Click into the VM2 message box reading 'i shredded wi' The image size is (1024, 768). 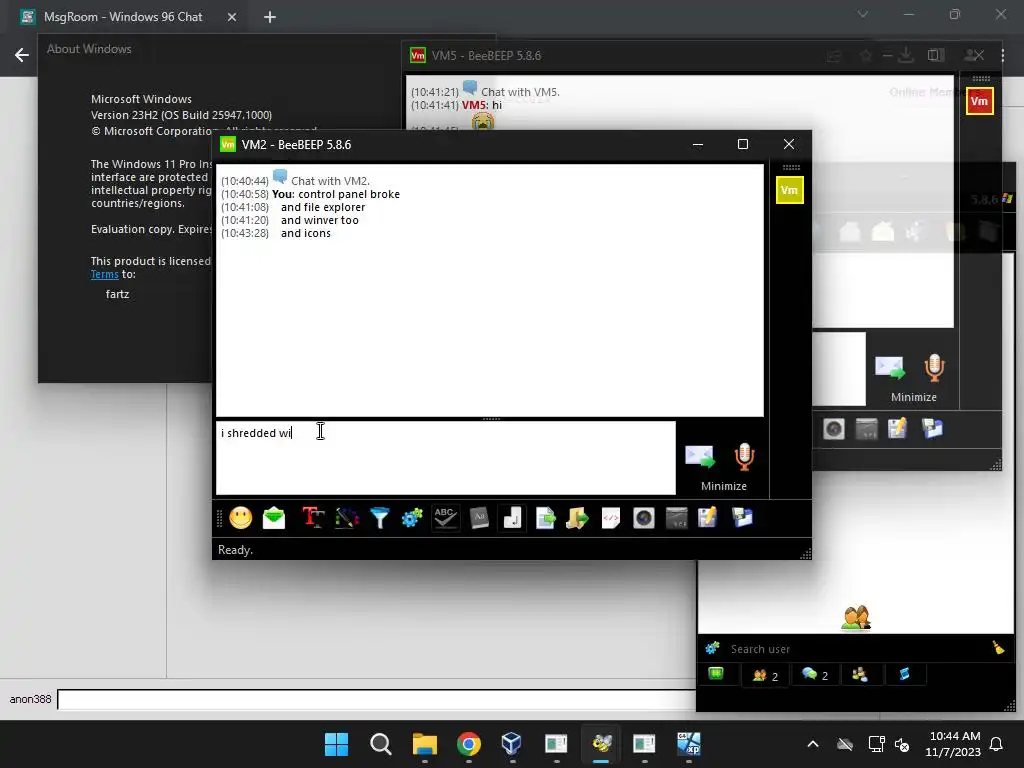445,458
